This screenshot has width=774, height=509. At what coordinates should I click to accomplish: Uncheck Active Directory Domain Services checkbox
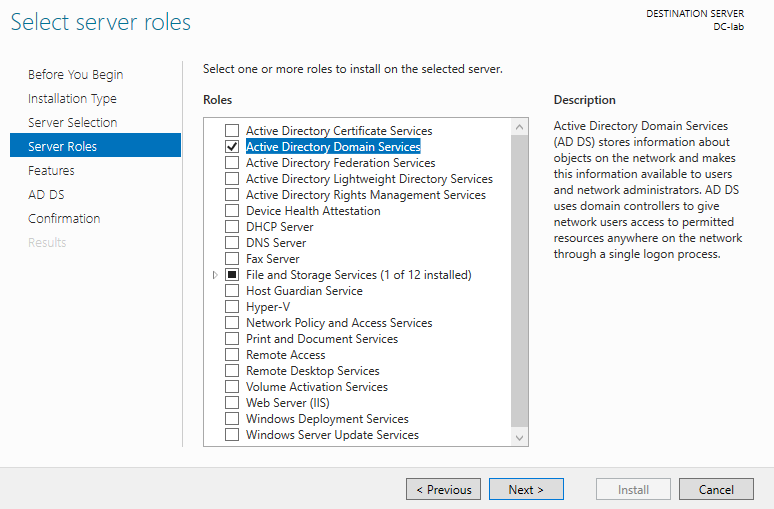tap(232, 147)
